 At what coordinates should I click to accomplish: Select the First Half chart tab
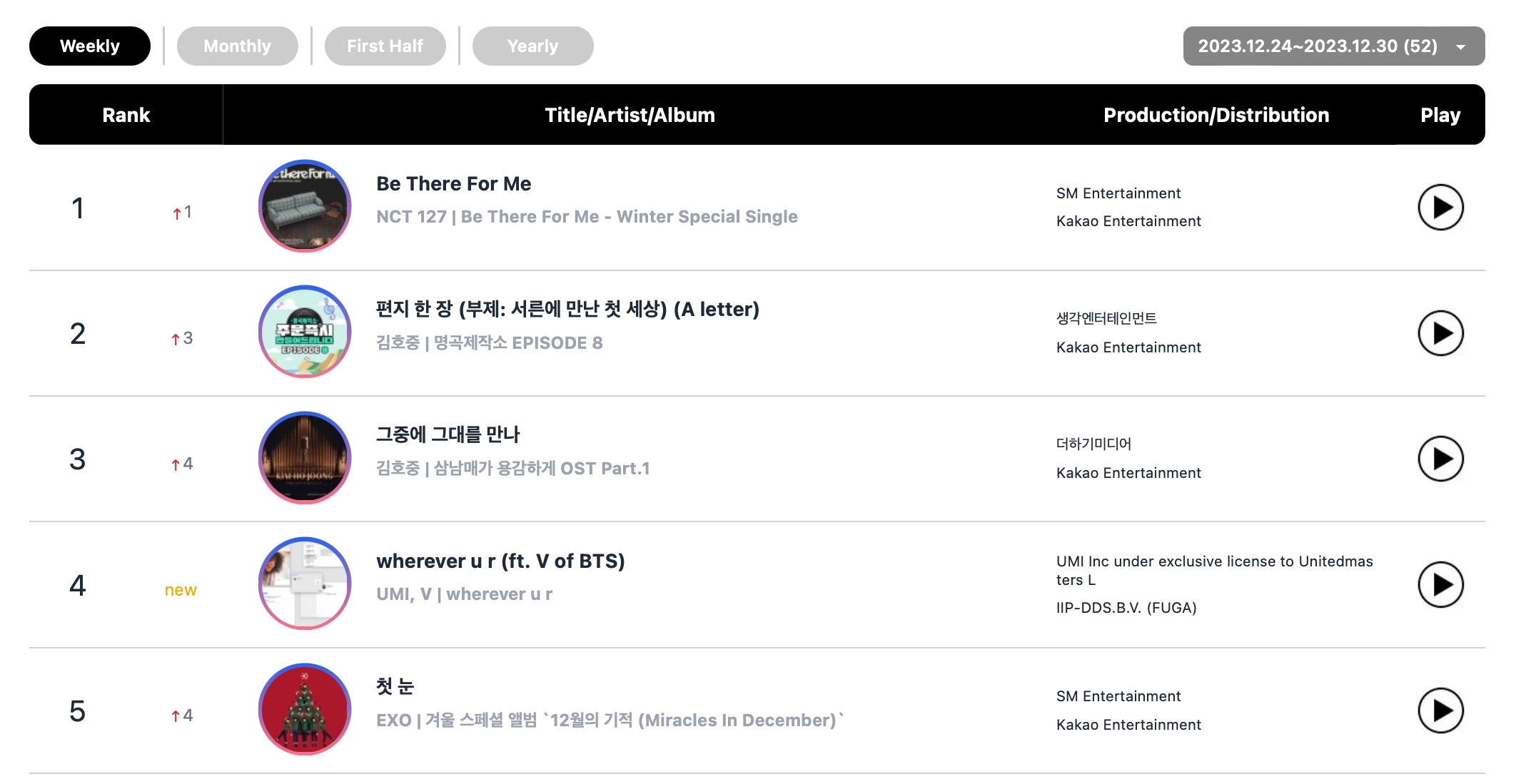pyautogui.click(x=385, y=46)
